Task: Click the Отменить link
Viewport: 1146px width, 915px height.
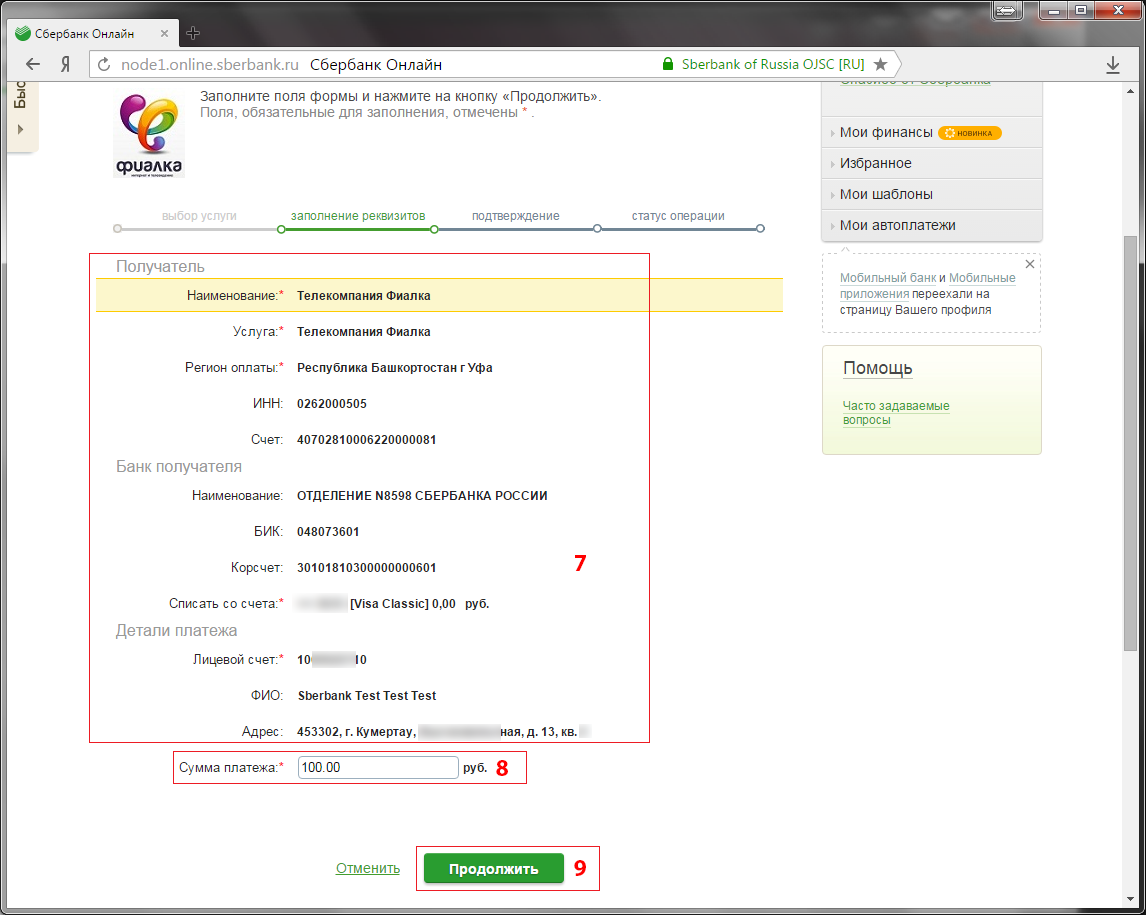Action: coord(368,868)
